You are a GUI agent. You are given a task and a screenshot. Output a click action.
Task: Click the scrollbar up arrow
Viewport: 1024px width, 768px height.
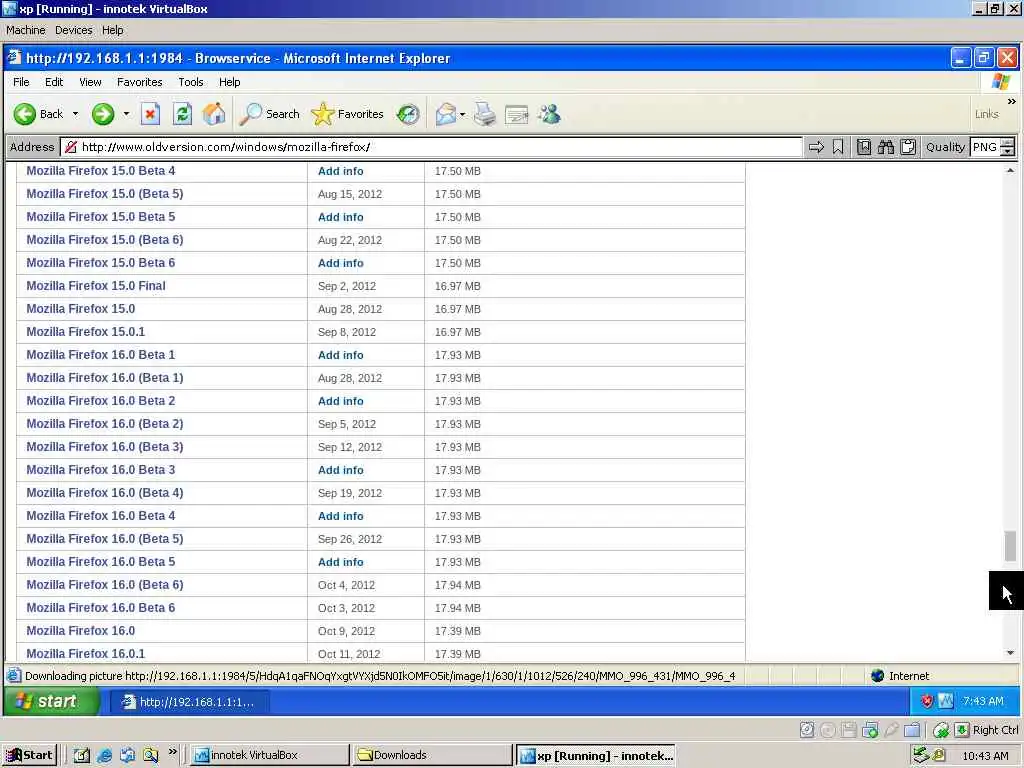click(x=1010, y=170)
